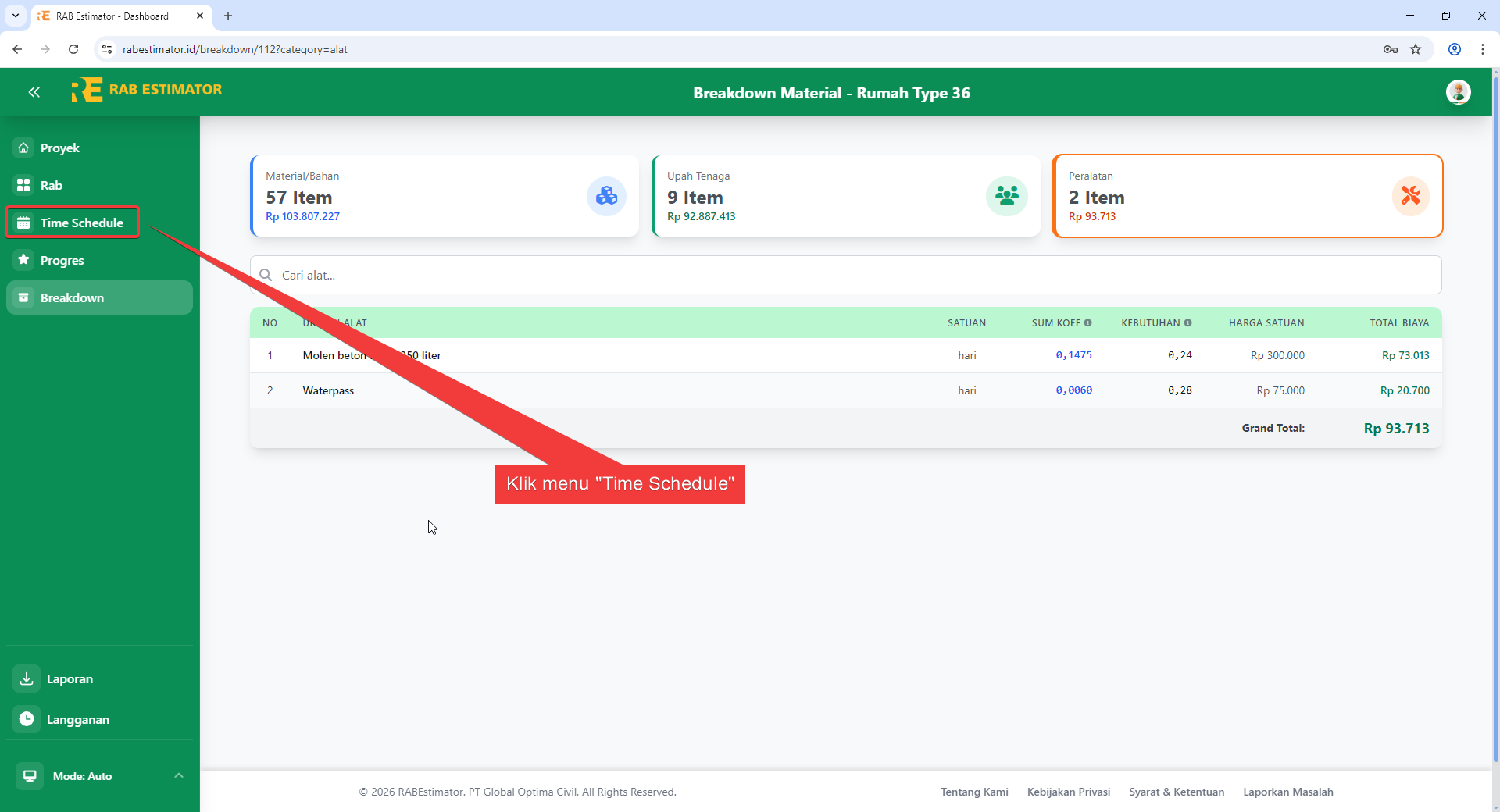Collapse the sidebar with double-chevron arrow
The height and width of the screenshot is (812, 1500).
click(x=34, y=92)
